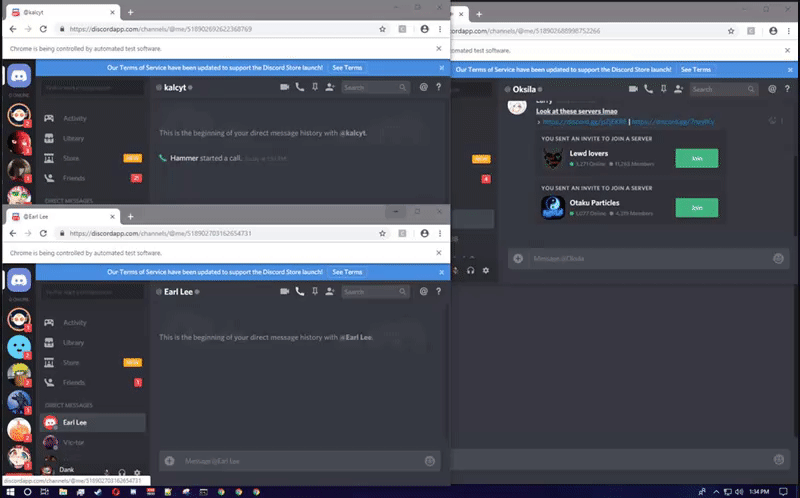This screenshot has width=800, height=498.
Task: Bookmark page star in Earl Lee window
Action: (x=382, y=233)
